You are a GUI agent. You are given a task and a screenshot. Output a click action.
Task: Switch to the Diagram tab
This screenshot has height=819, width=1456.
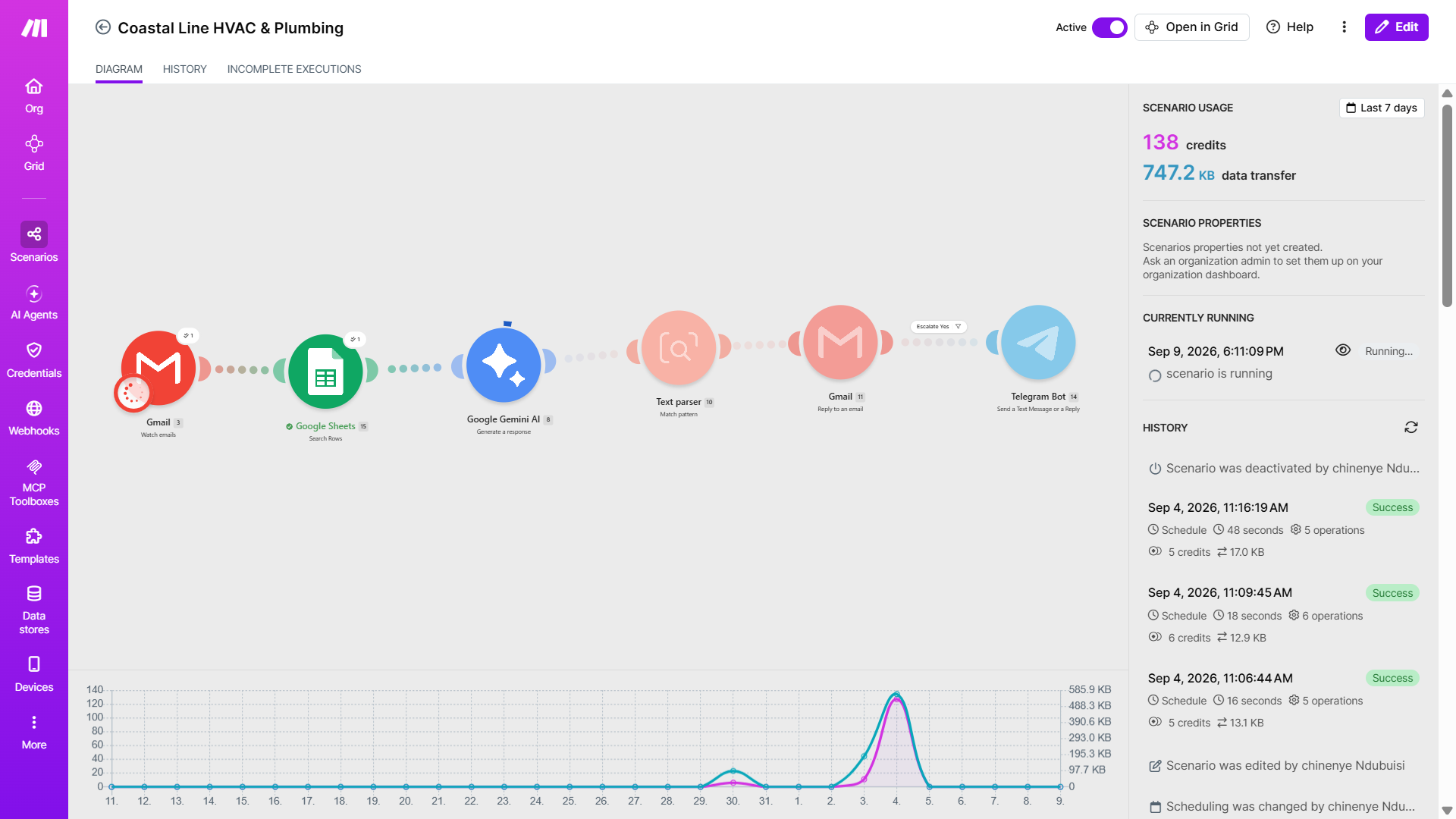coord(119,69)
